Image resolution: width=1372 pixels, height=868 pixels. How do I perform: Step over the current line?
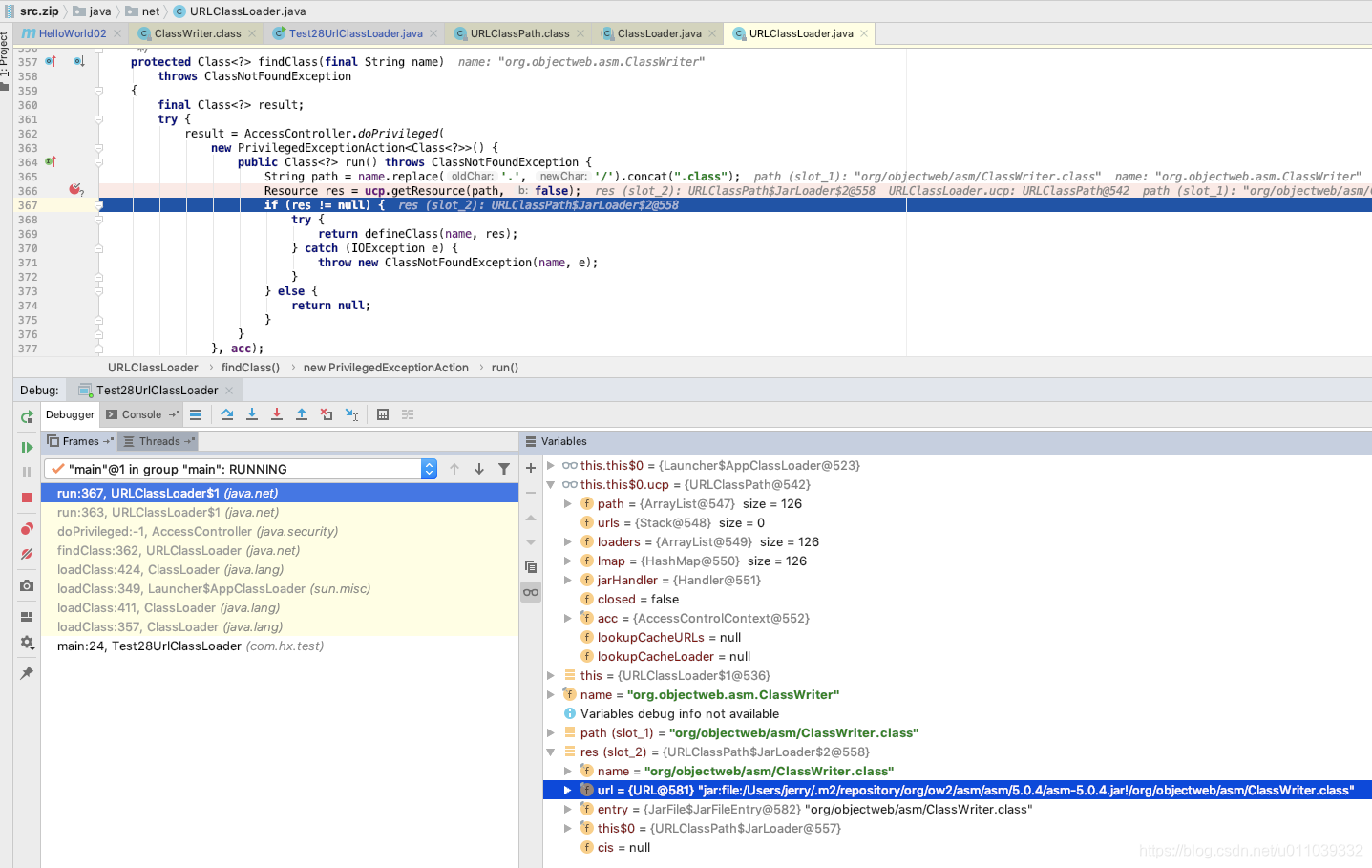pyautogui.click(x=228, y=413)
